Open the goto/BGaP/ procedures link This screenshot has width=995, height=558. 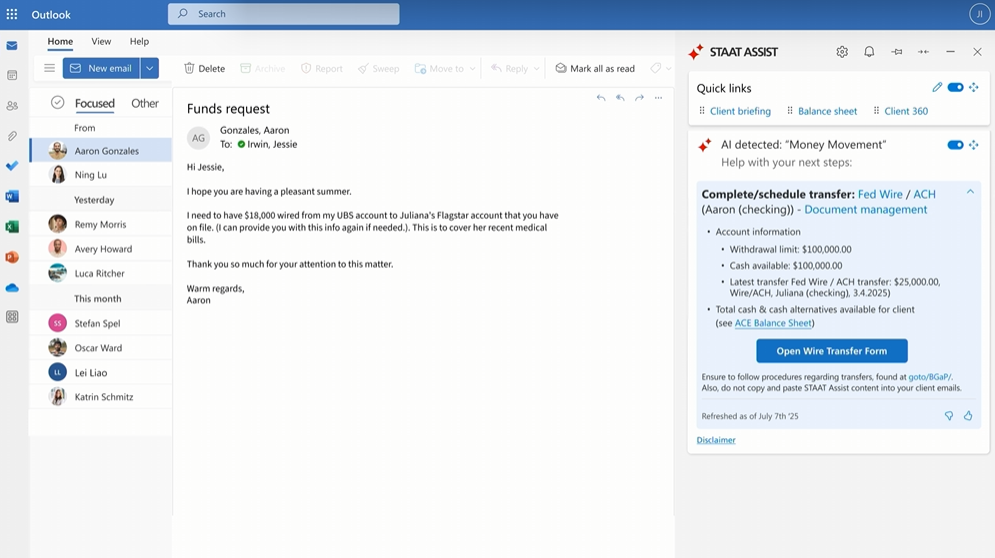coord(930,377)
